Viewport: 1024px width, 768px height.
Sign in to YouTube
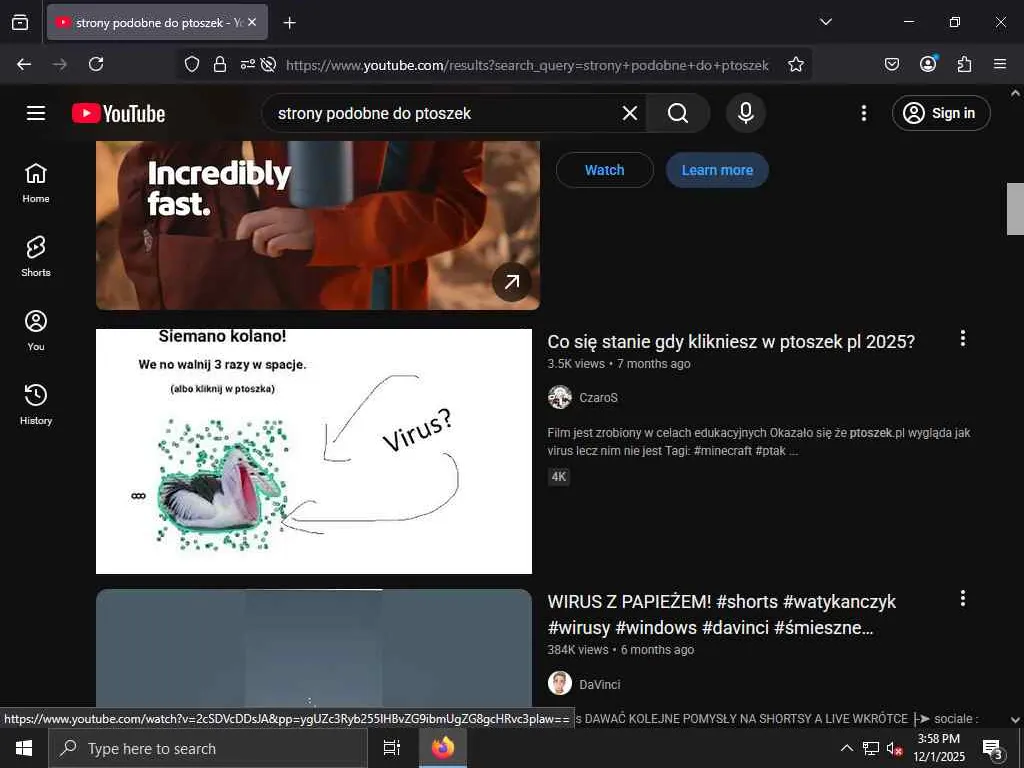point(941,113)
